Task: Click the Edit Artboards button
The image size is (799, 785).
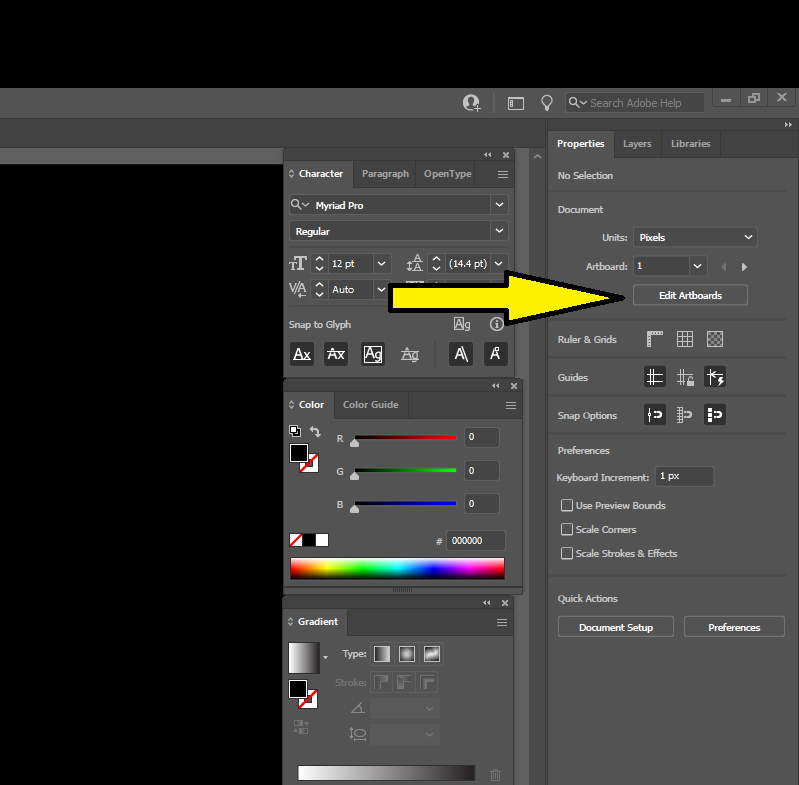Action: (690, 295)
